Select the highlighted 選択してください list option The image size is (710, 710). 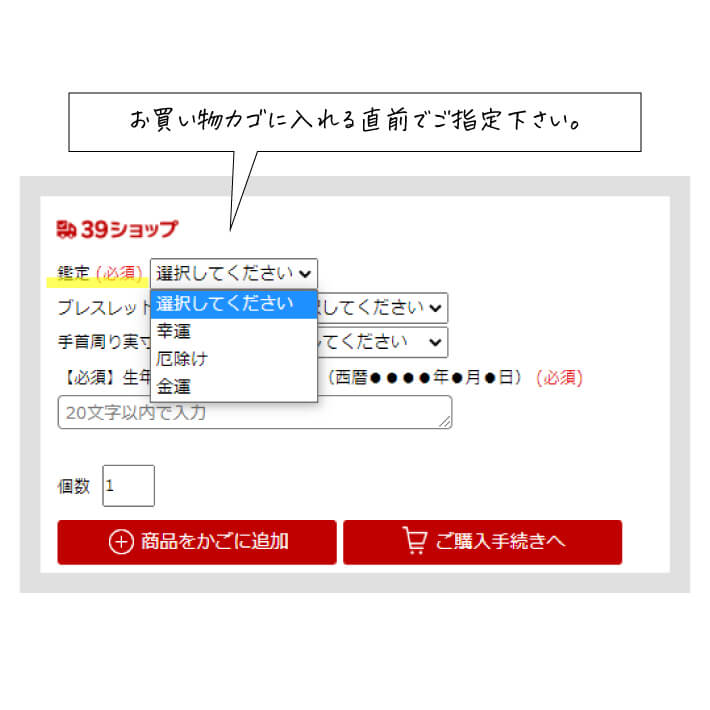coord(234,304)
